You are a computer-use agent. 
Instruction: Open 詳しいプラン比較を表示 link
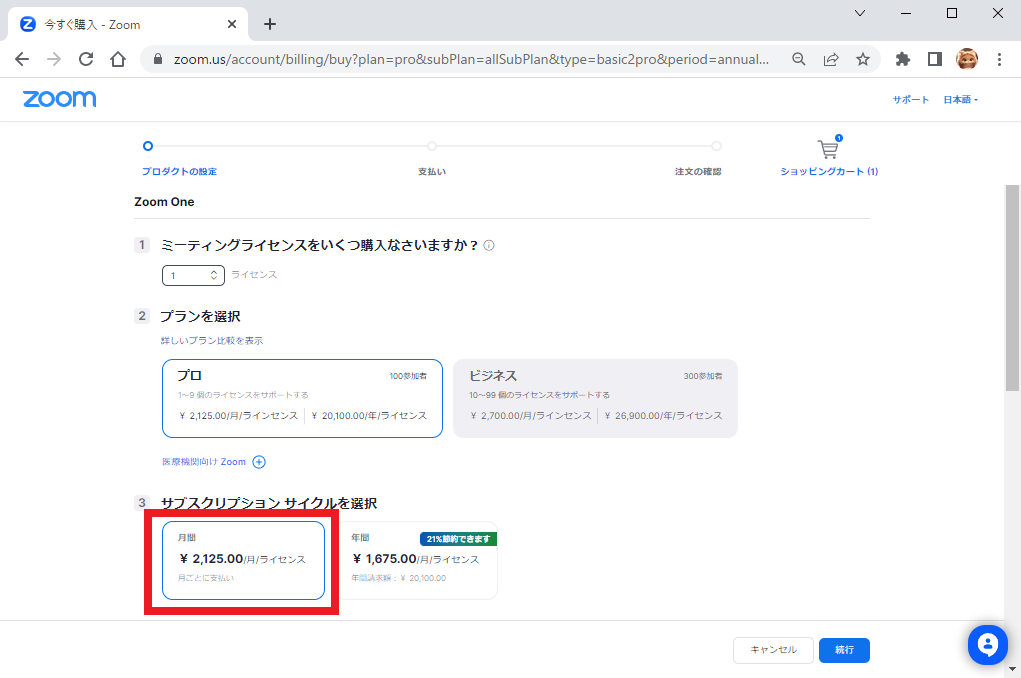click(x=212, y=341)
